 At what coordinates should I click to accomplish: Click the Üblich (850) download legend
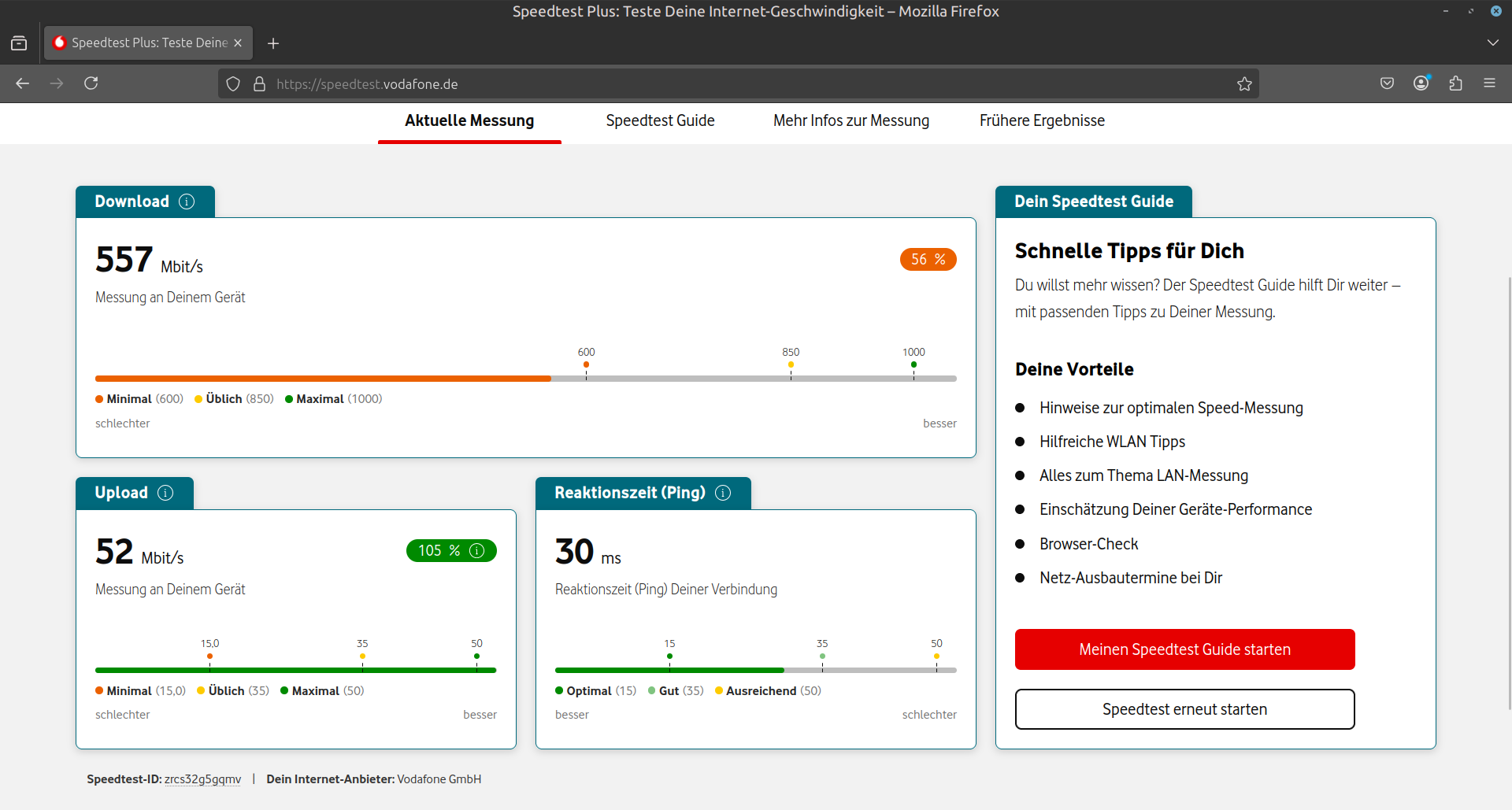(x=234, y=399)
